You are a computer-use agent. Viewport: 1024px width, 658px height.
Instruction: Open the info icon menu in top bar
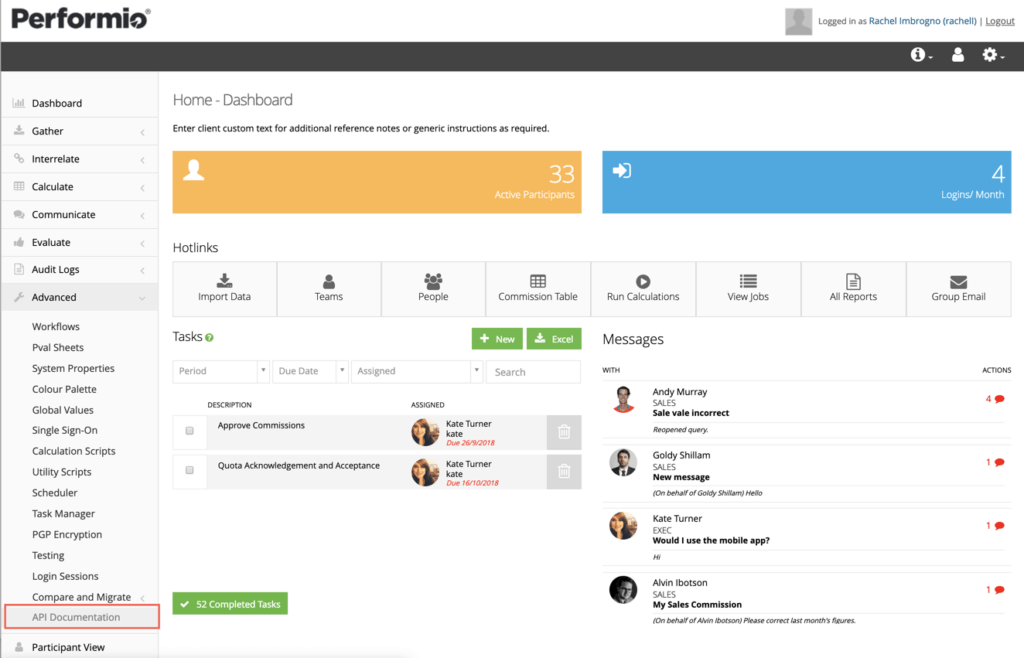921,55
